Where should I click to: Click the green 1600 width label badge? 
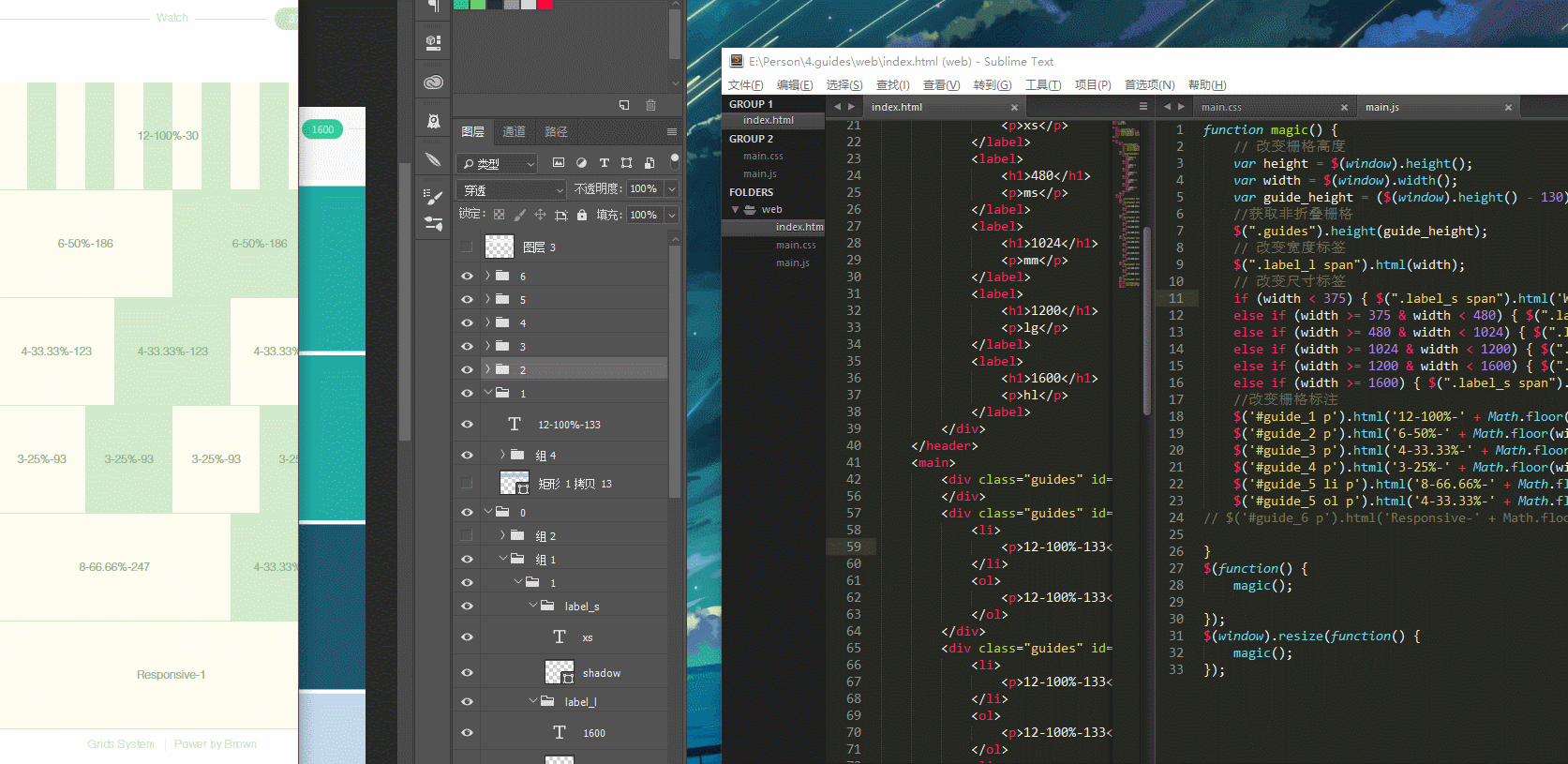click(x=322, y=129)
